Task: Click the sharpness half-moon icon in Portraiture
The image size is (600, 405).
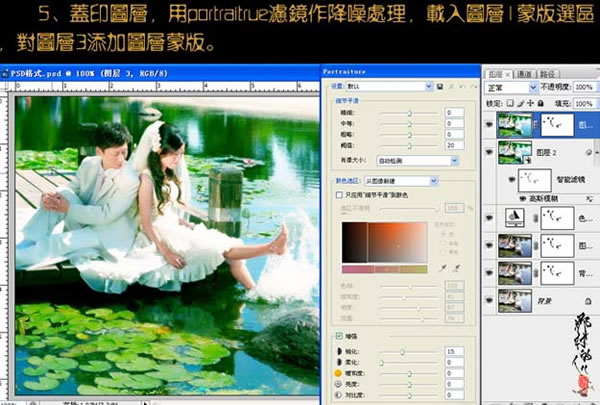Action: 339,351
